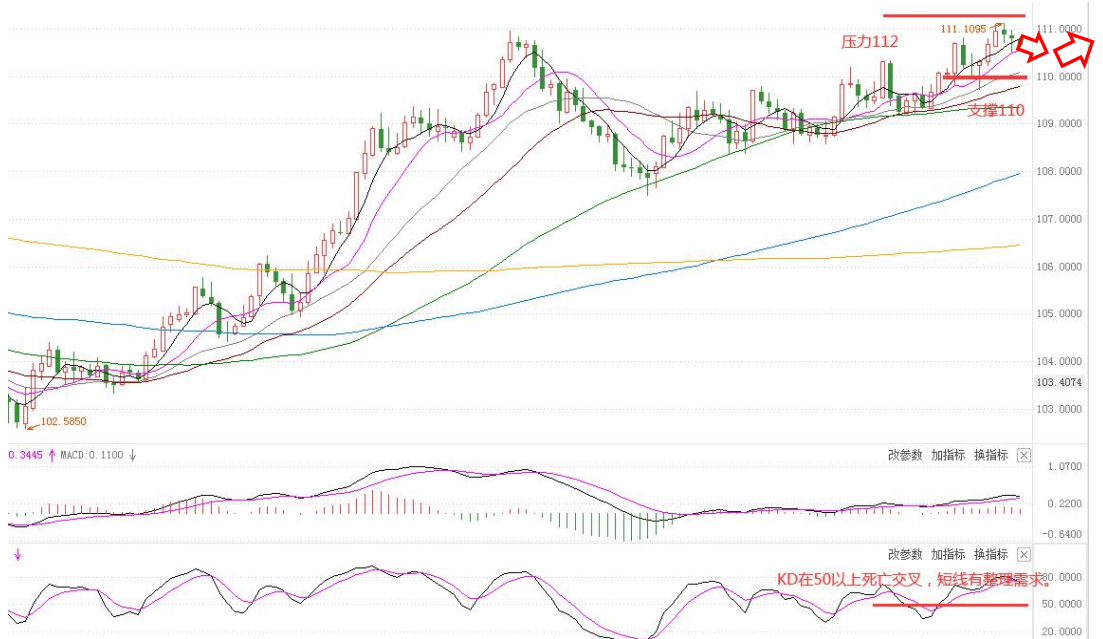
Task: Close the KD indicator panel
Action: coord(1023,554)
